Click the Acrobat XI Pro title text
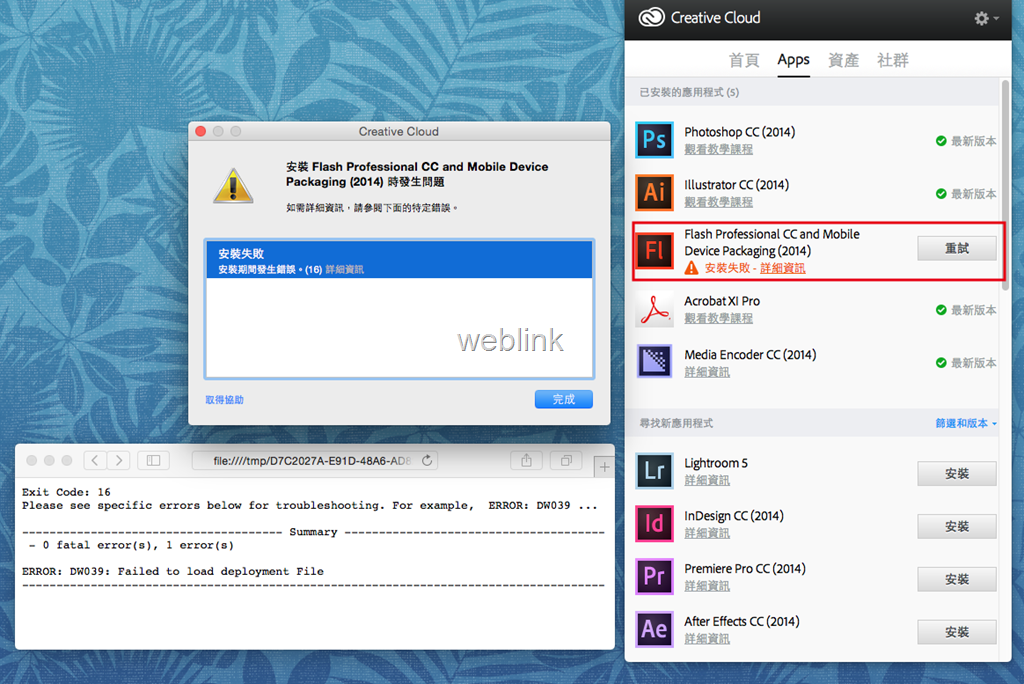 pyautogui.click(x=722, y=301)
